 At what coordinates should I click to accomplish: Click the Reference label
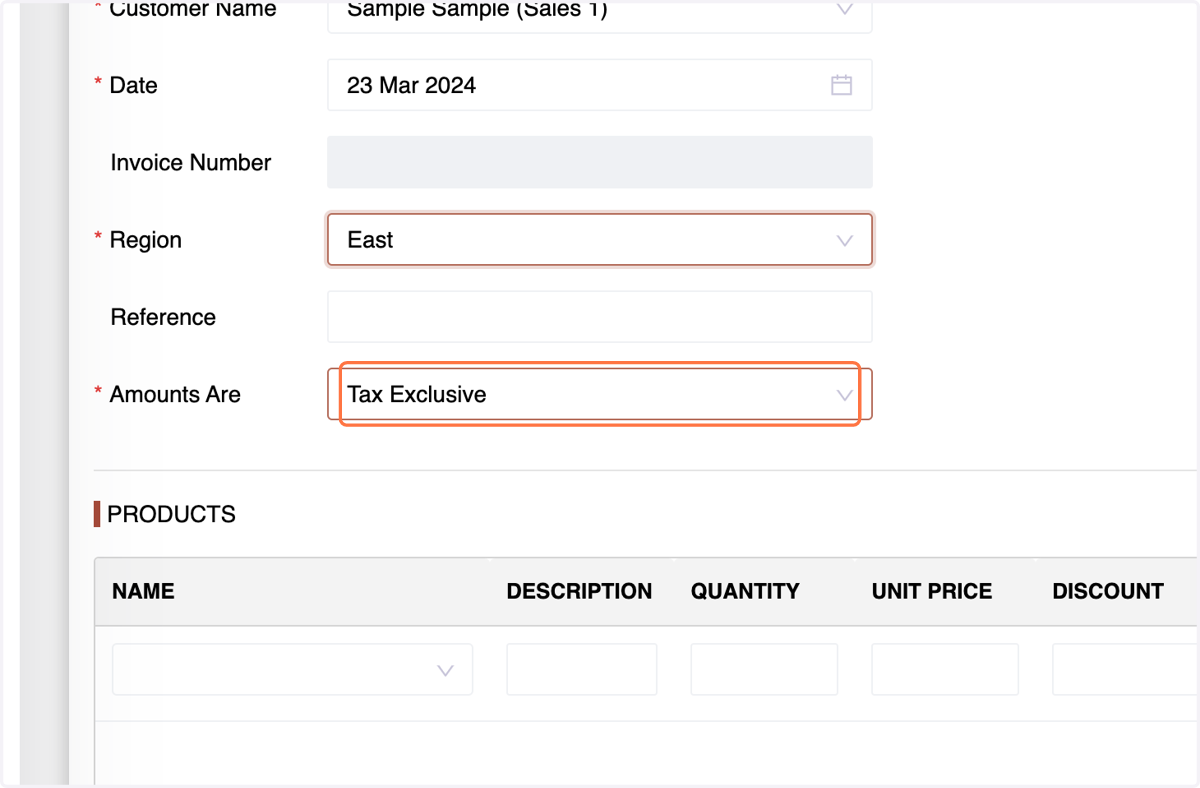[163, 317]
